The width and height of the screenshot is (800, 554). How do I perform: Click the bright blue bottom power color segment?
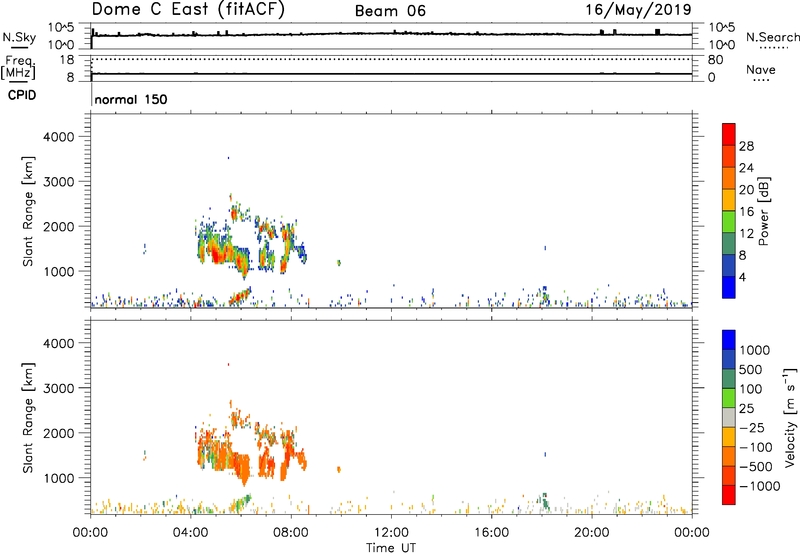pos(729,287)
